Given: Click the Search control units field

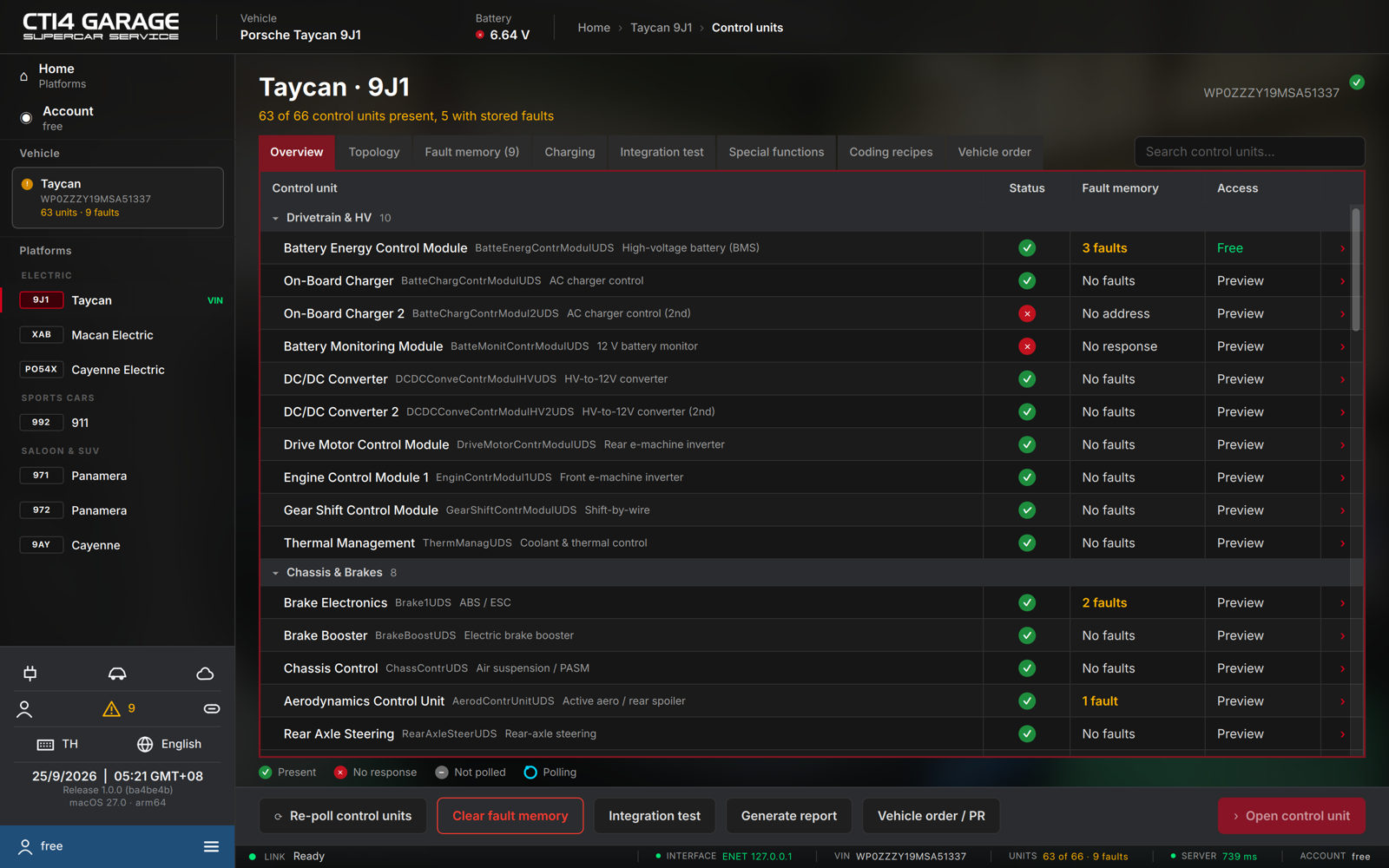Looking at the screenshot, I should tap(1249, 152).
